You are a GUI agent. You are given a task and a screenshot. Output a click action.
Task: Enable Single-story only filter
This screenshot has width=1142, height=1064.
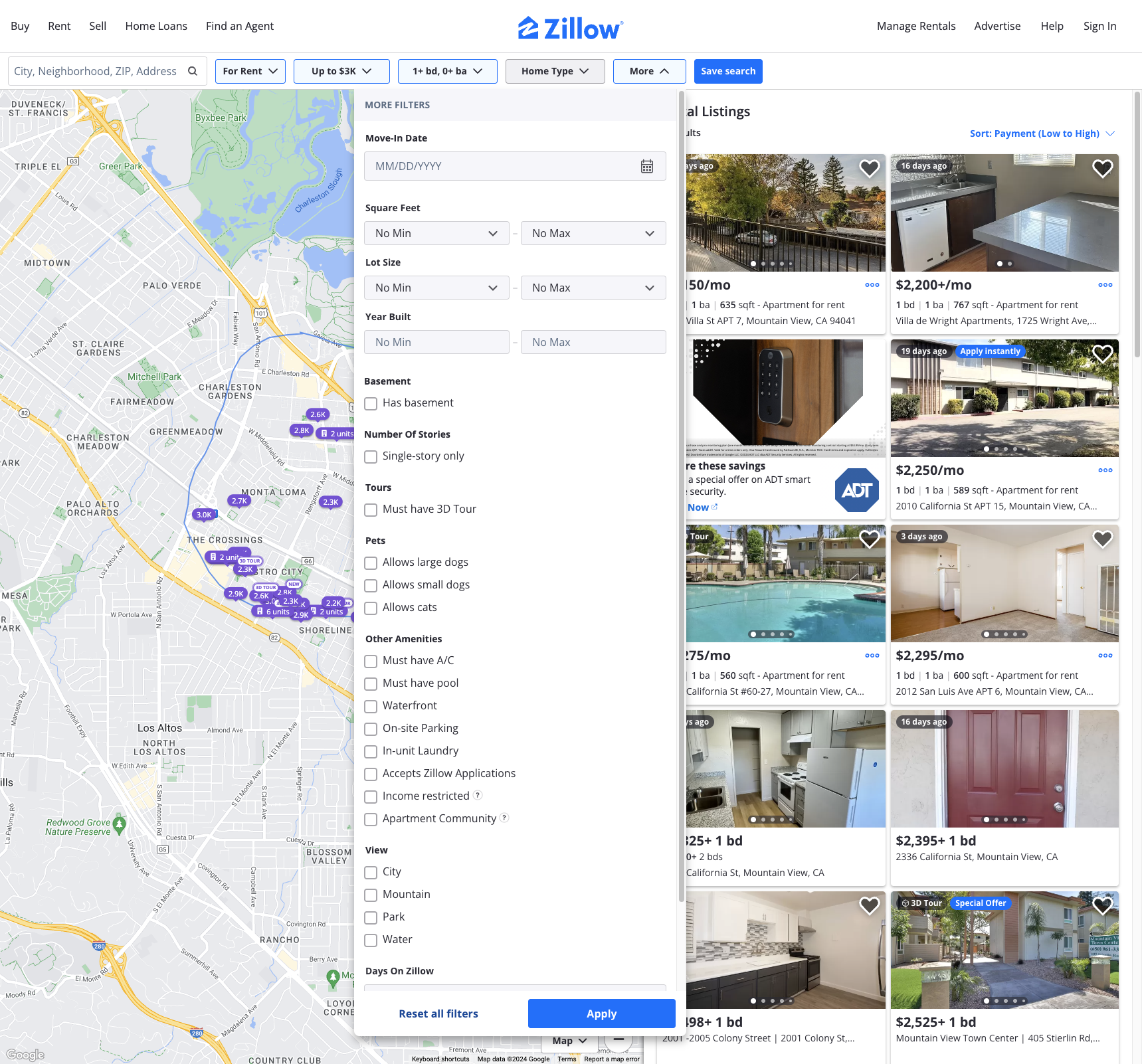point(371,456)
